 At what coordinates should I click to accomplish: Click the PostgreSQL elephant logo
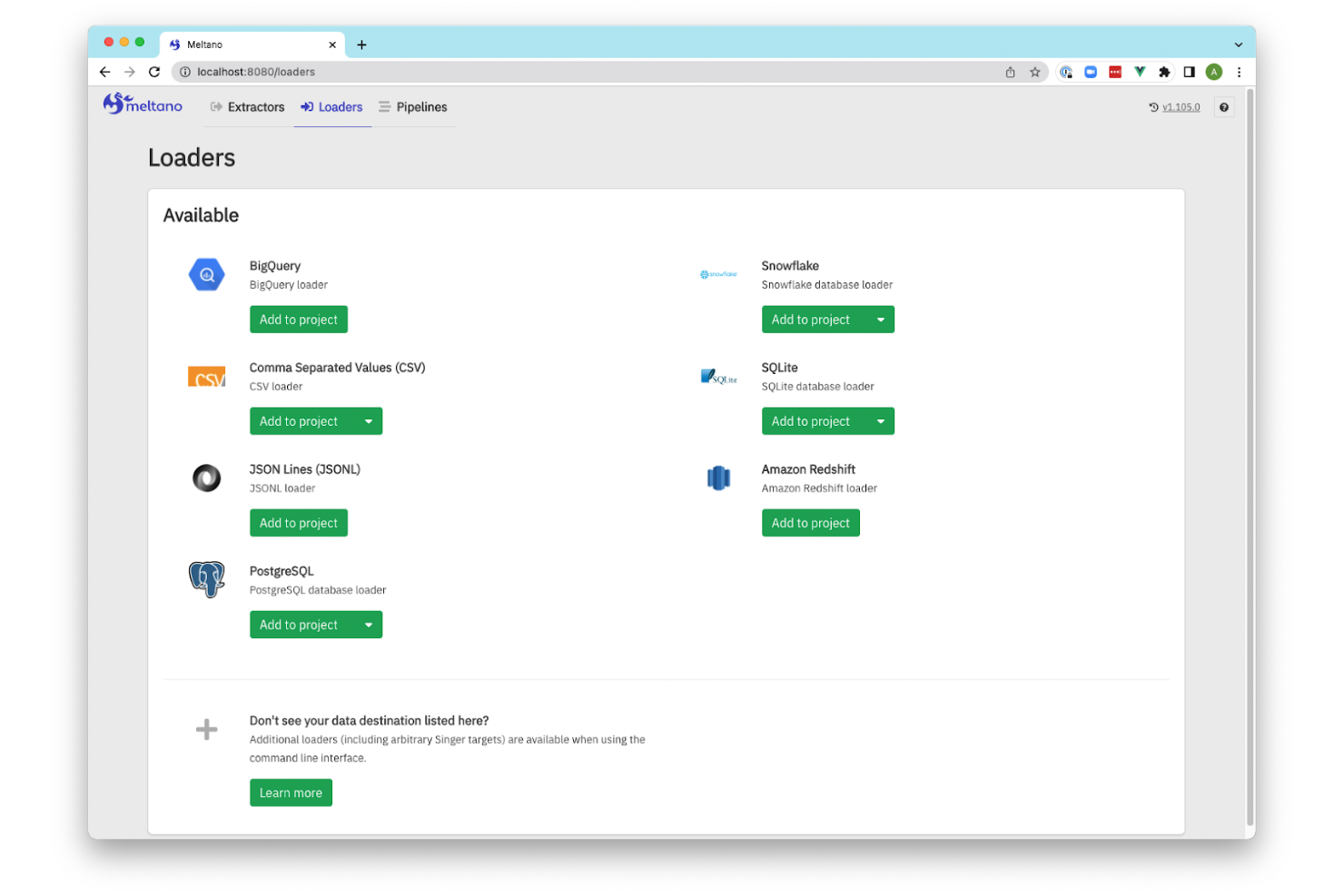tap(206, 579)
